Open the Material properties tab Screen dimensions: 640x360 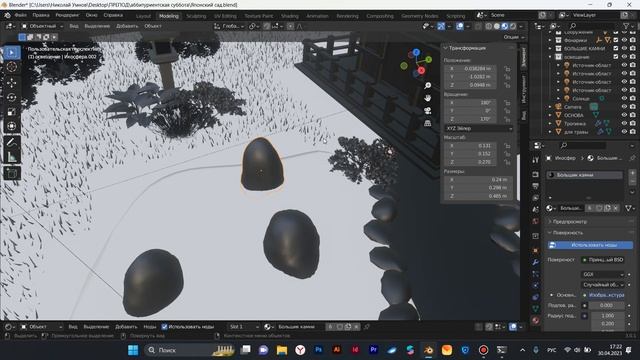536,320
